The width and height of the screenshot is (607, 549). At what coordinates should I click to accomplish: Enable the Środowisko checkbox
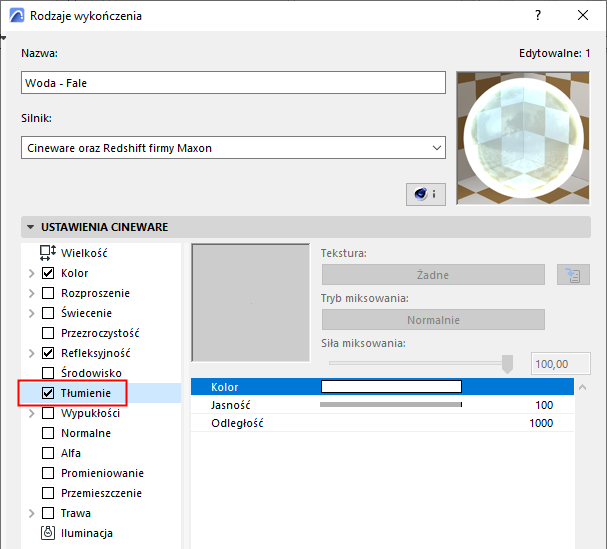(48, 373)
